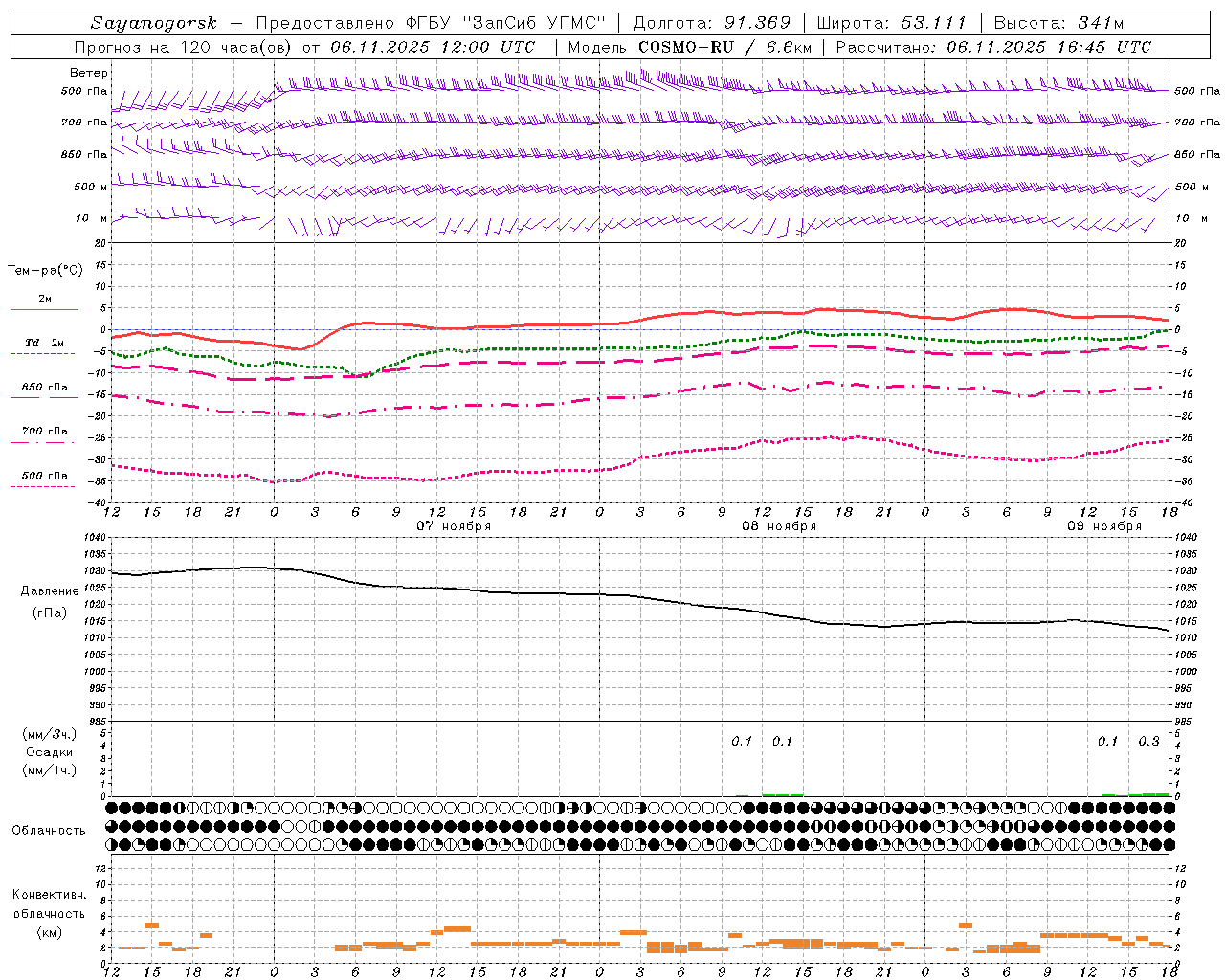Click the 'Ветер' wind panel label
This screenshot has width=1225, height=980.
click(x=89, y=73)
